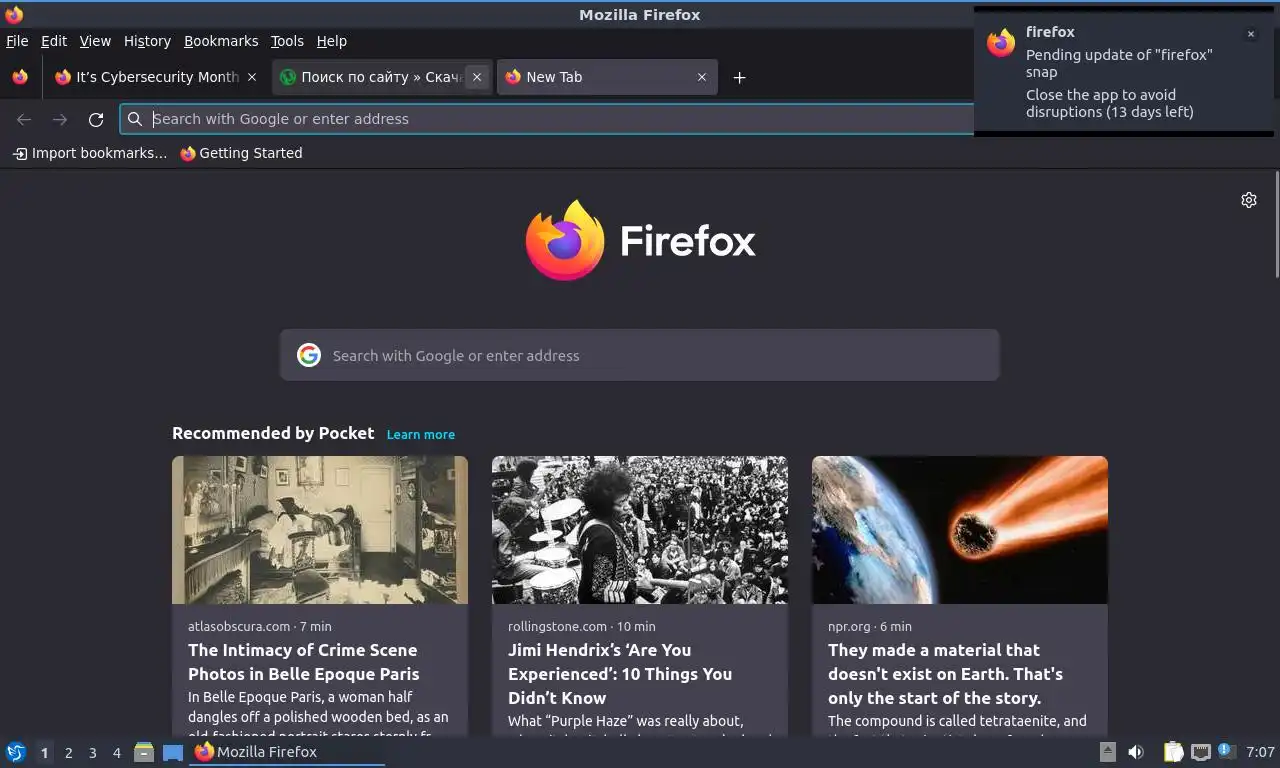Close the It's Cybersecurity Month tab
Viewport: 1280px width, 768px height.
(x=252, y=77)
